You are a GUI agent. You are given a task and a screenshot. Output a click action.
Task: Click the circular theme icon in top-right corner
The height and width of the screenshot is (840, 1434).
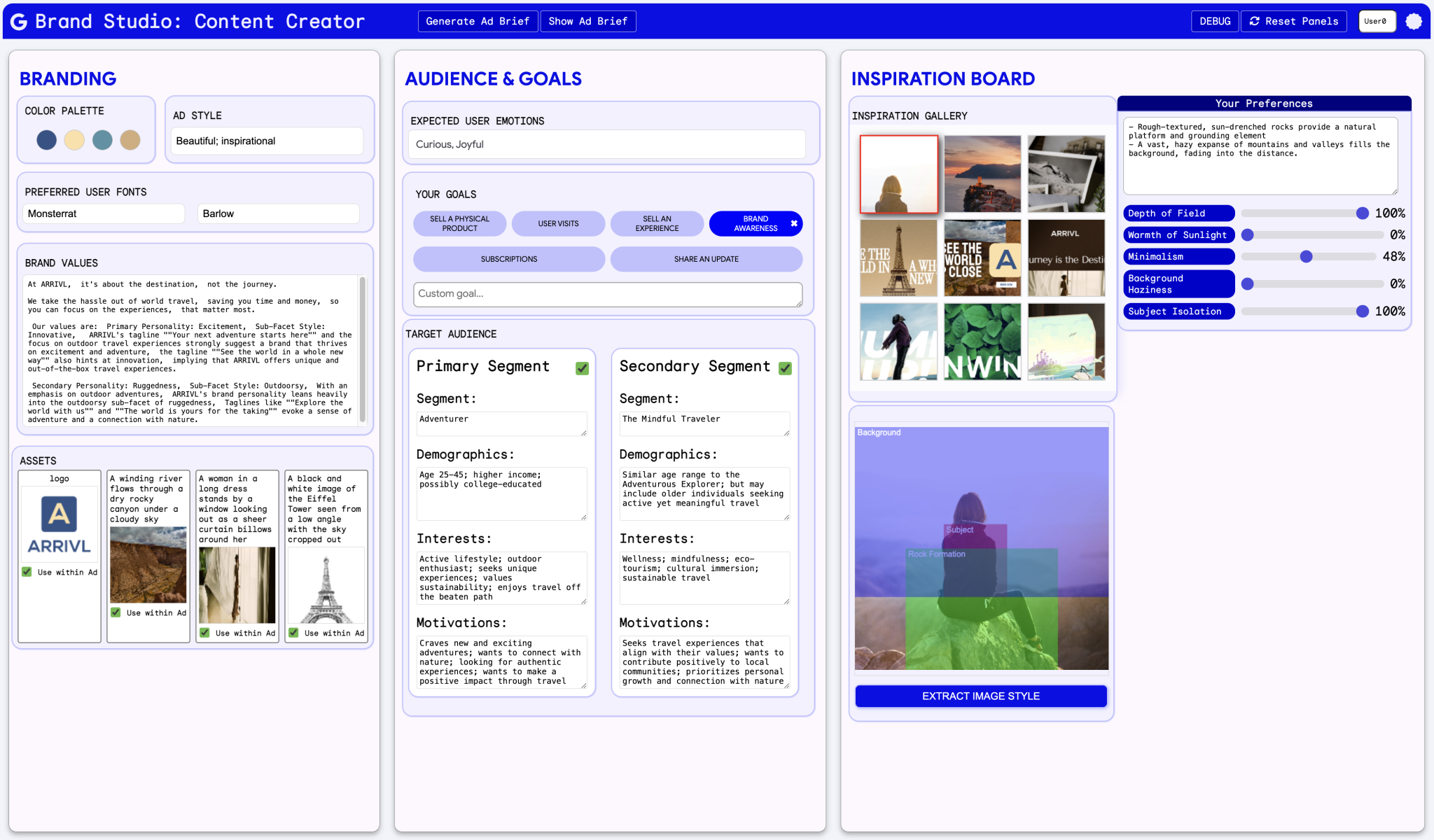pos(1414,21)
